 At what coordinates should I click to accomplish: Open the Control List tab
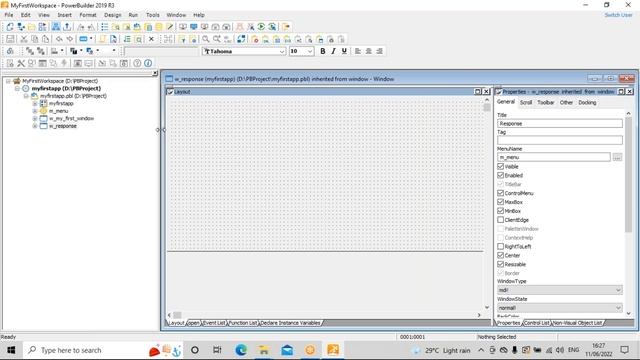coord(536,323)
